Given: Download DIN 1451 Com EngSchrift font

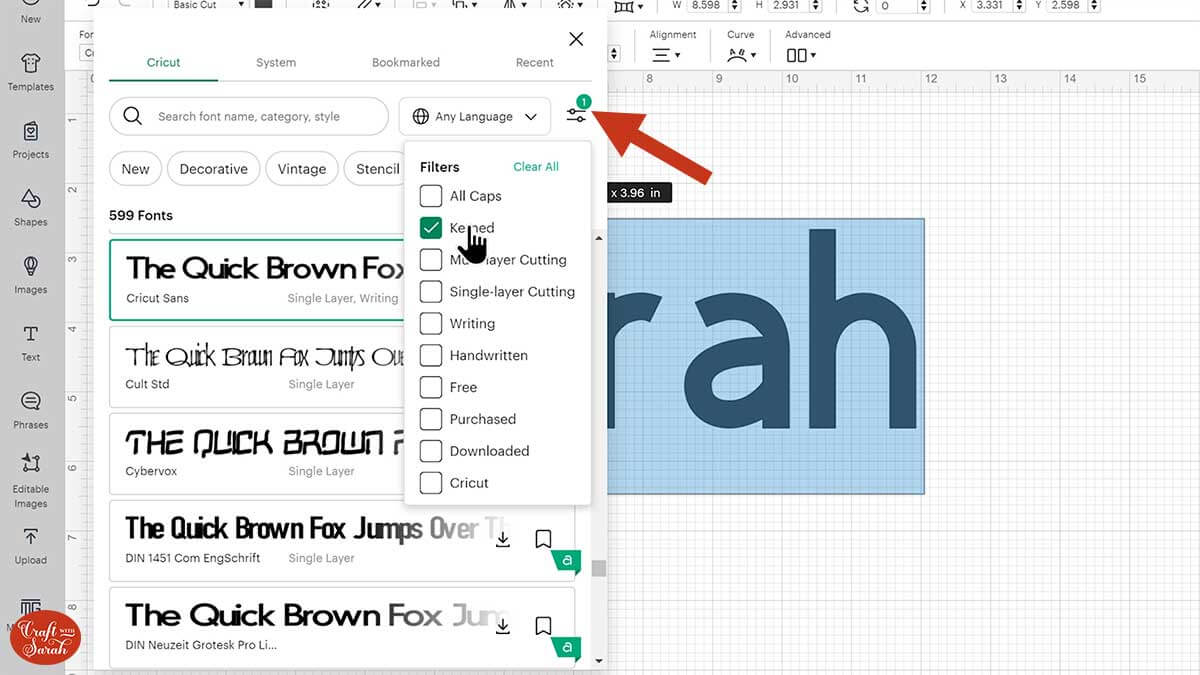Looking at the screenshot, I should (503, 539).
